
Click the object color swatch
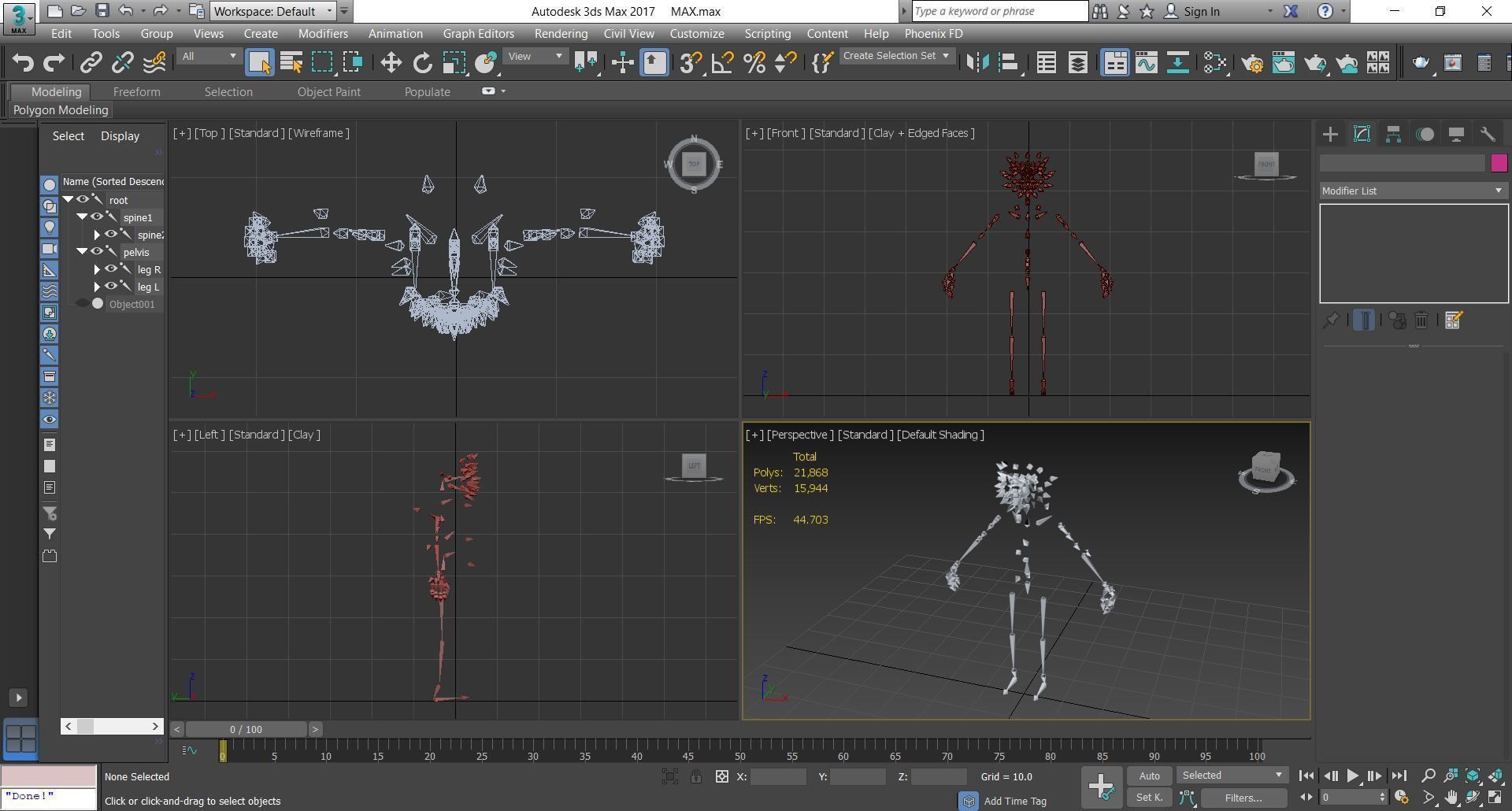[1499, 163]
